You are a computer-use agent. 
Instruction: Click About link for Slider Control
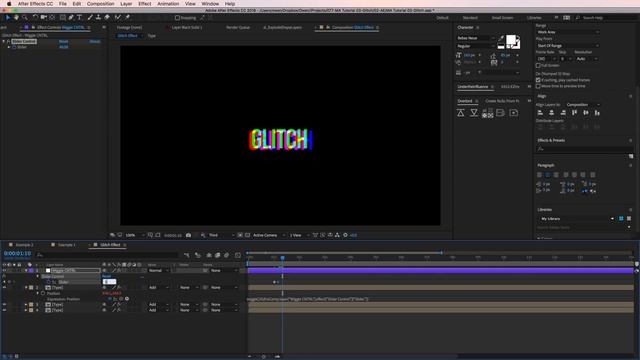click(95, 42)
